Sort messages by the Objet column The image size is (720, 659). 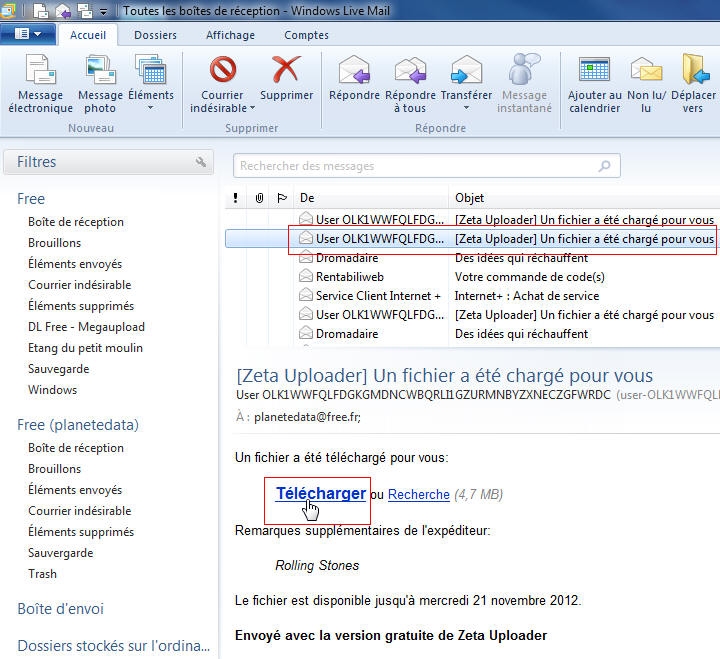click(x=584, y=198)
